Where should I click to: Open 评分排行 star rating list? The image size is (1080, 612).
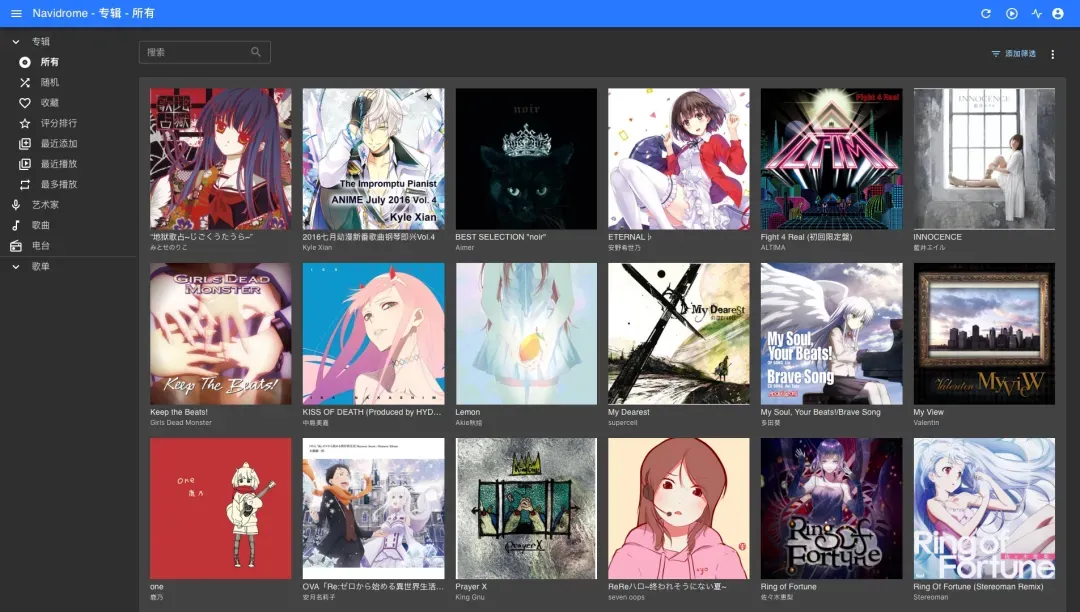[58, 123]
